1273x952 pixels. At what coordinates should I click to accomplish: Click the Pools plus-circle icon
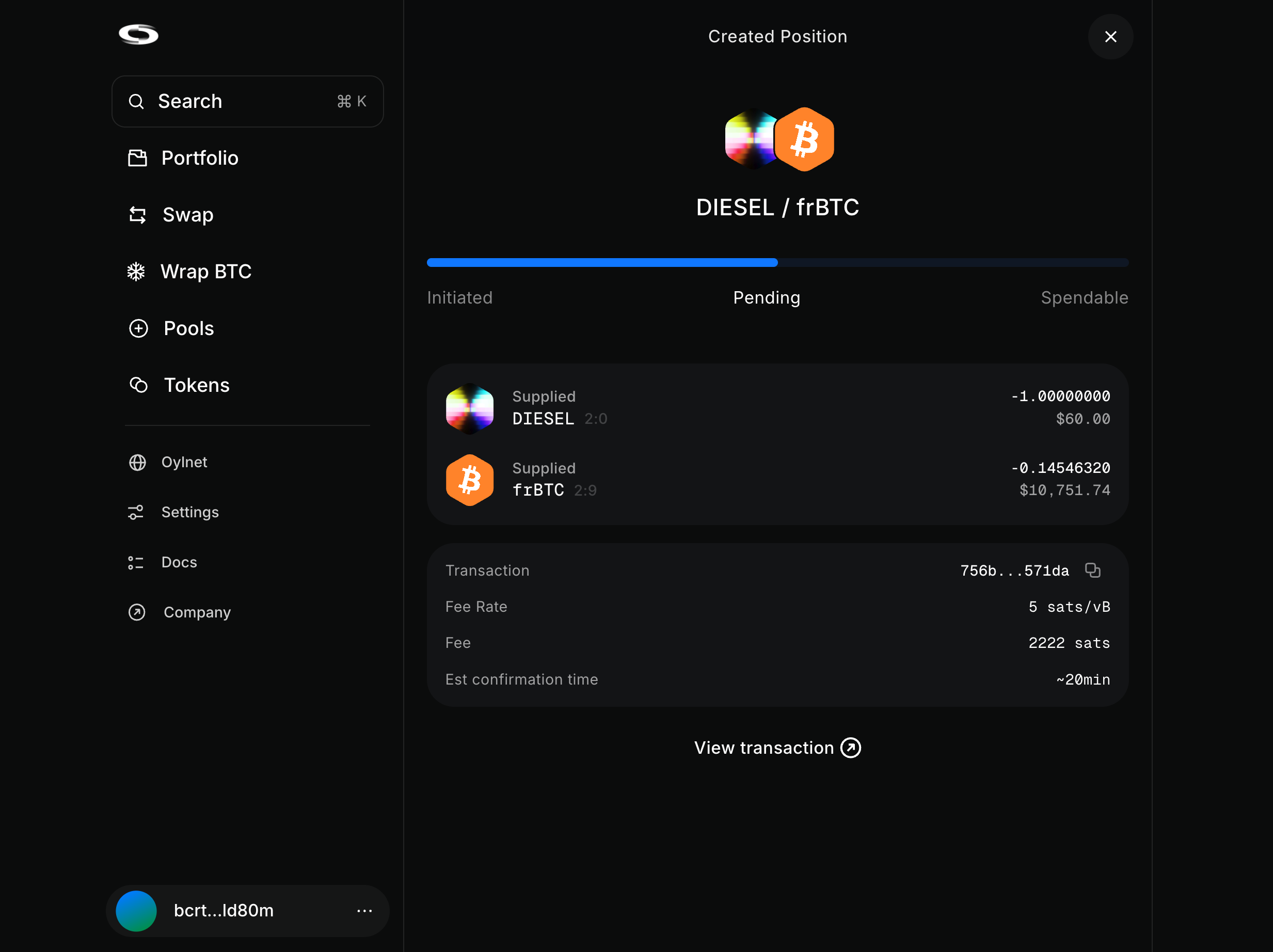click(x=138, y=328)
